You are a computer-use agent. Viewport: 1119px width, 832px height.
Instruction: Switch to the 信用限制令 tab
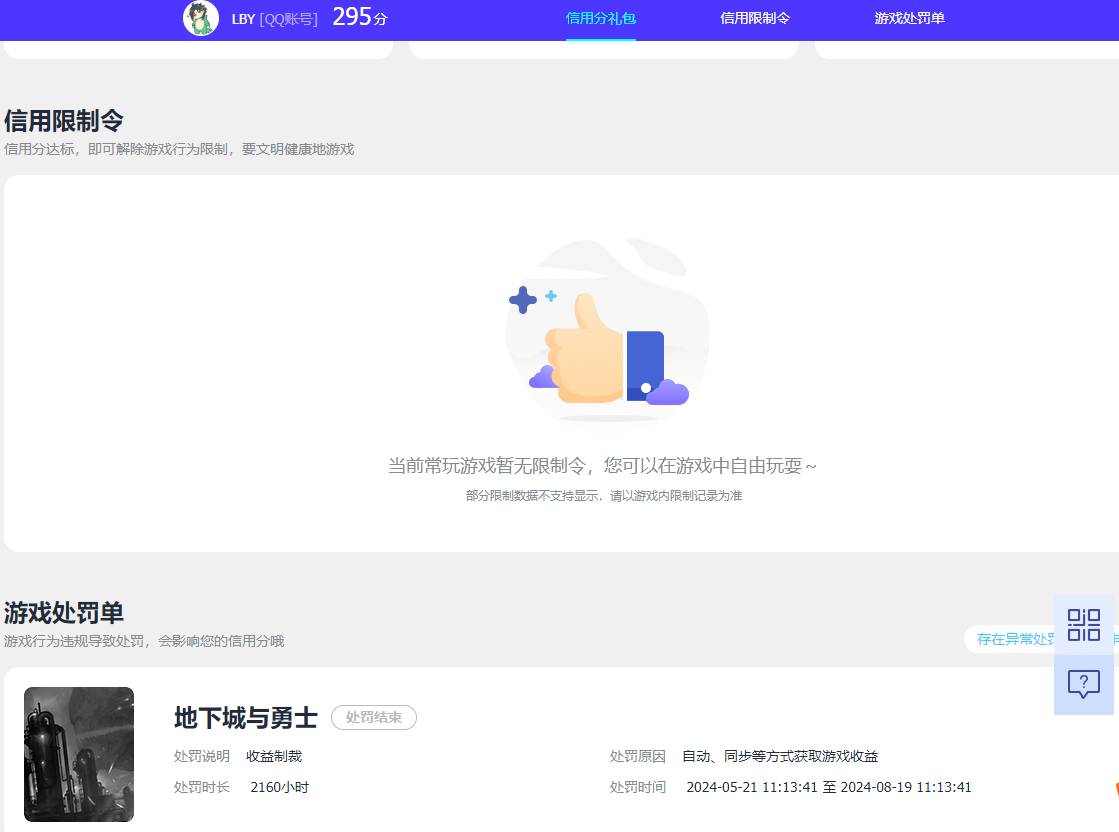point(754,18)
